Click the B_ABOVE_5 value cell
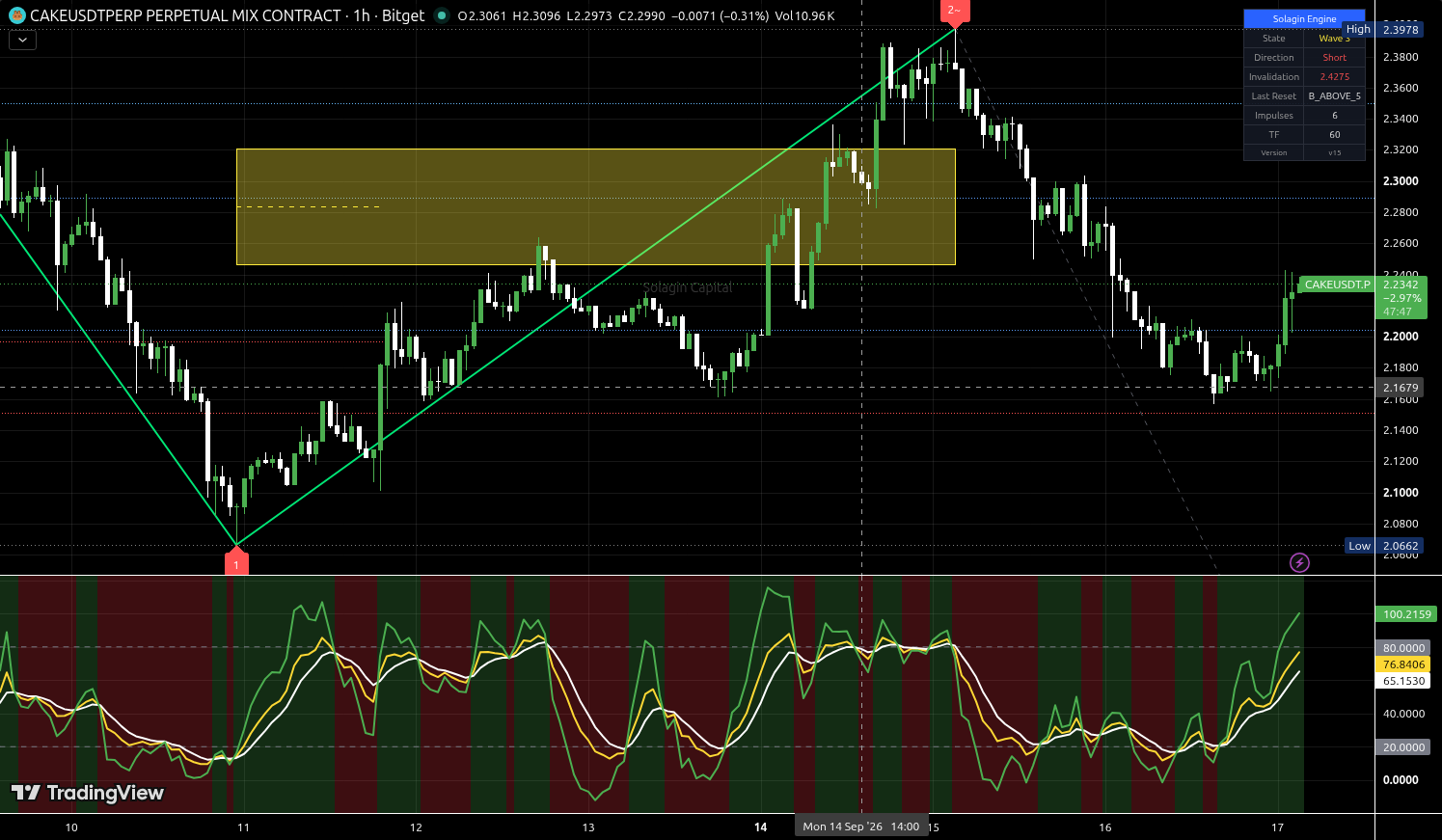 pyautogui.click(x=1334, y=96)
